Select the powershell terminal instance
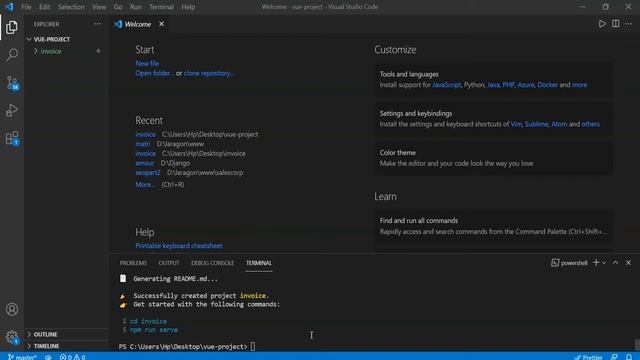Screen dimensions: 640x360 tap(569, 263)
